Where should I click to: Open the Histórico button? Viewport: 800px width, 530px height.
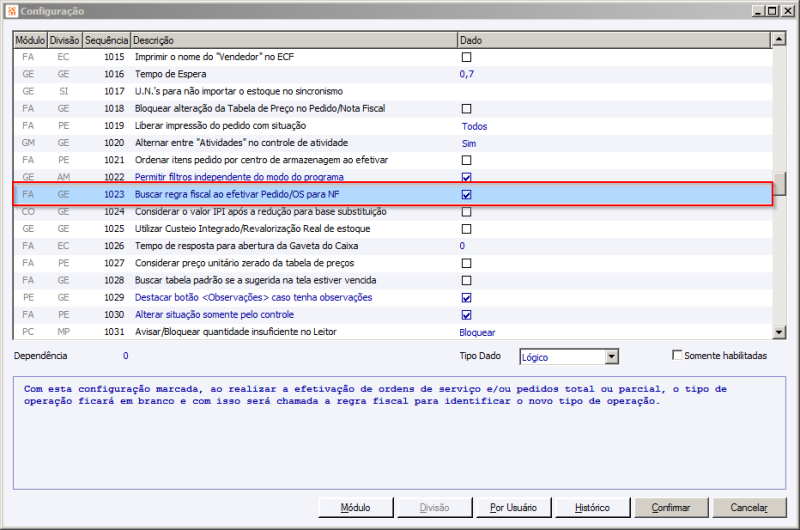click(x=592, y=508)
